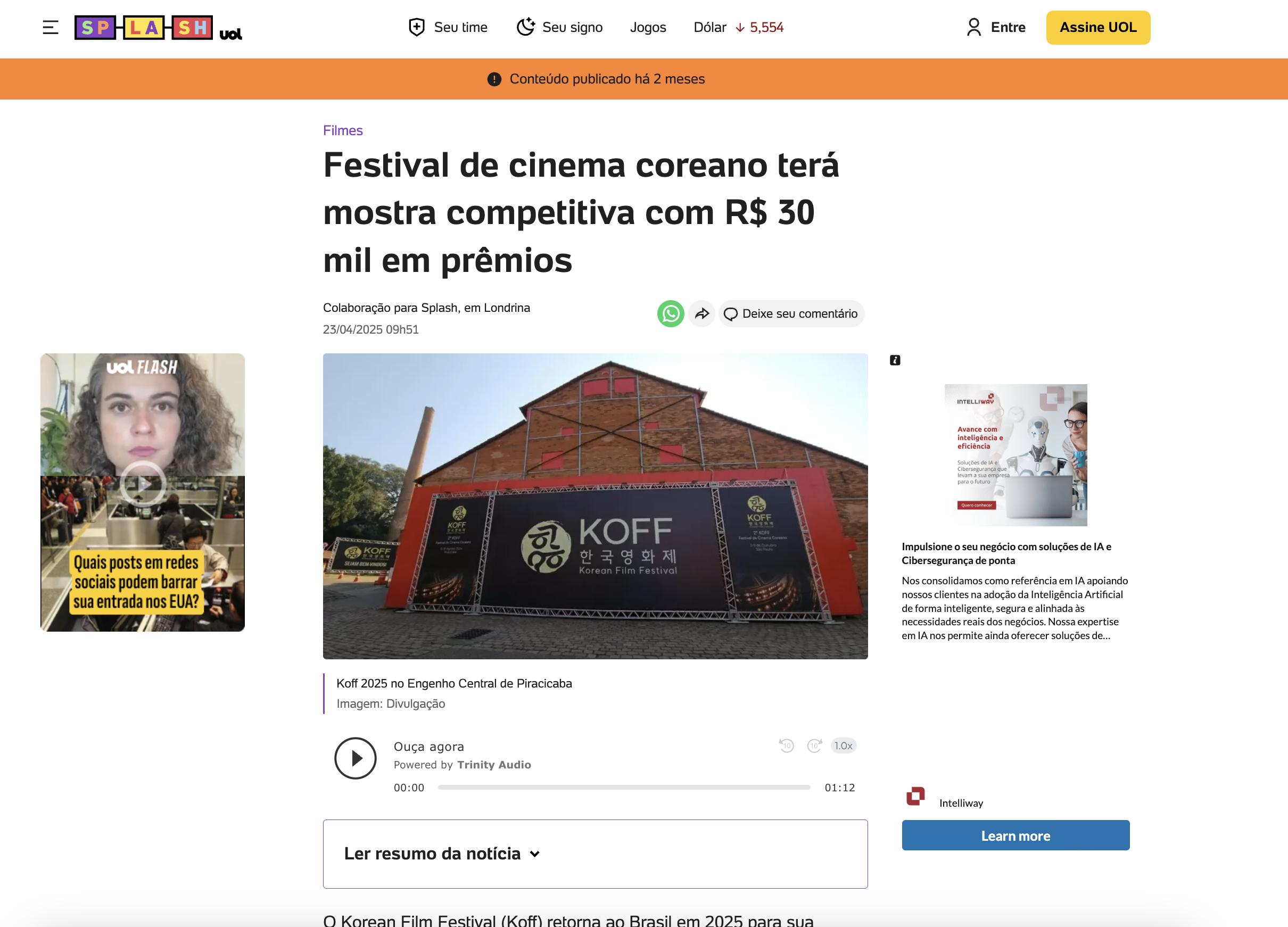Click the Conteúdo publicado há 2 meses text
1288x927 pixels.
point(607,79)
